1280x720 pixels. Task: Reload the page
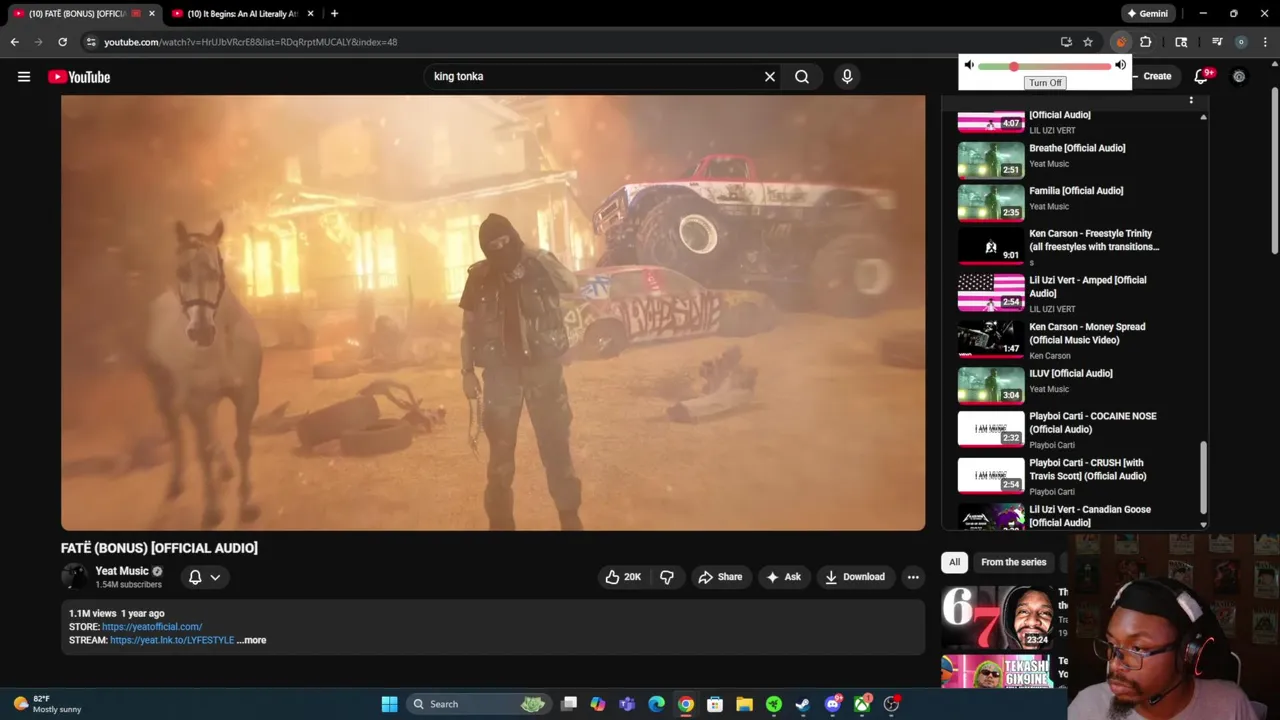(62, 42)
